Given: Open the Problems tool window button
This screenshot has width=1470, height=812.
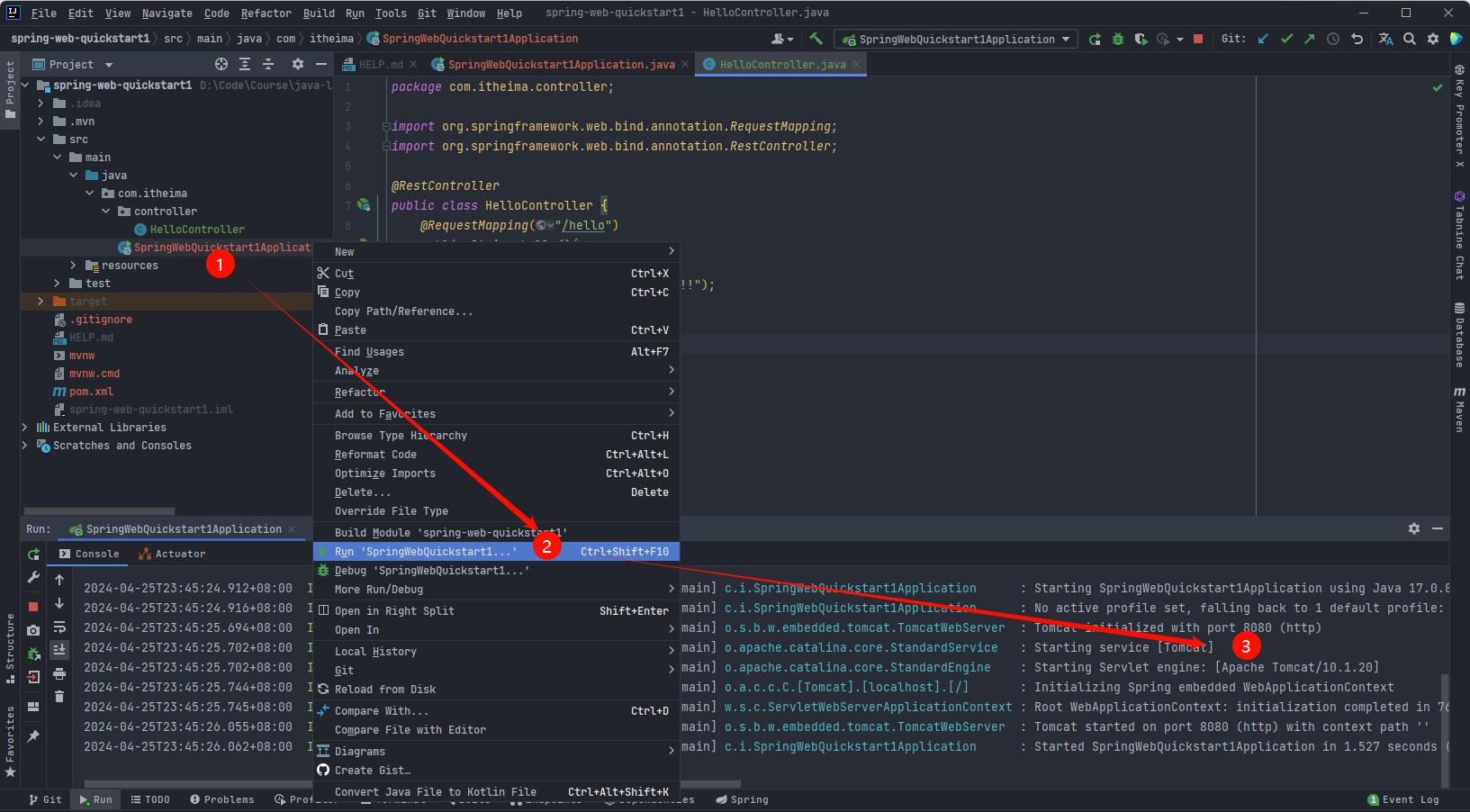Looking at the screenshot, I should click(x=222, y=799).
